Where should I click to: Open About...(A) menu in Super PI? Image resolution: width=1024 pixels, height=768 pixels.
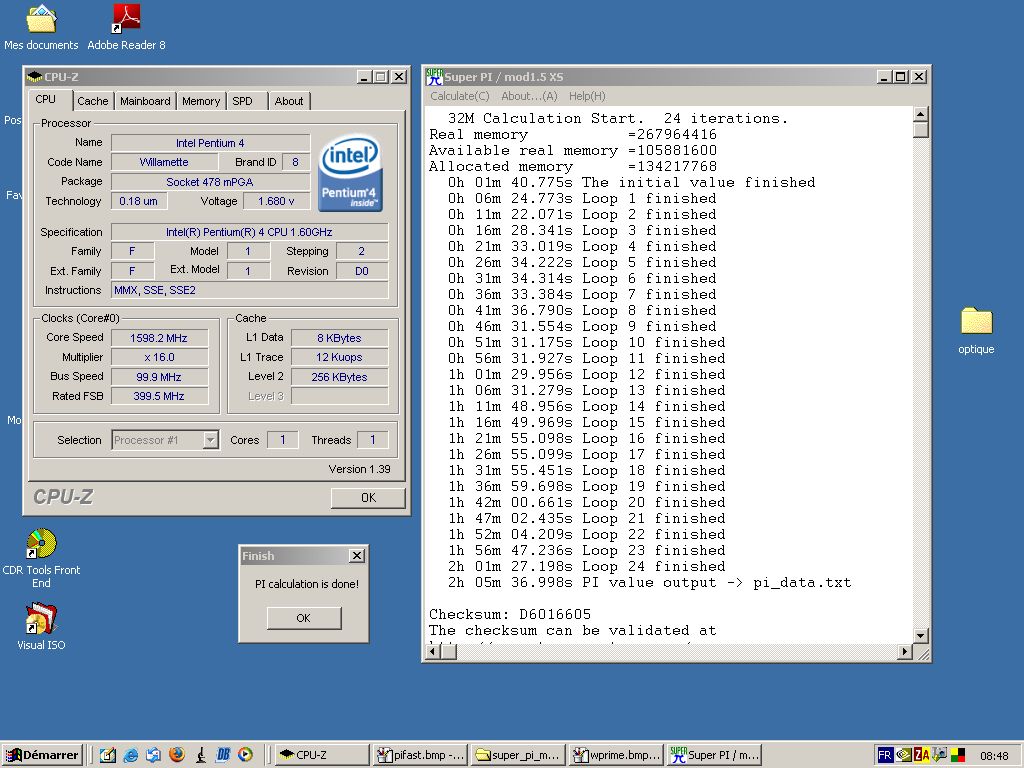(x=529, y=96)
